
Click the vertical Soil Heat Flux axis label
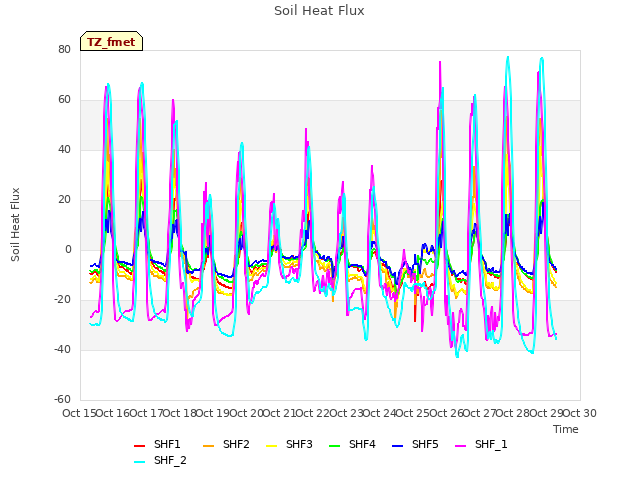15,224
